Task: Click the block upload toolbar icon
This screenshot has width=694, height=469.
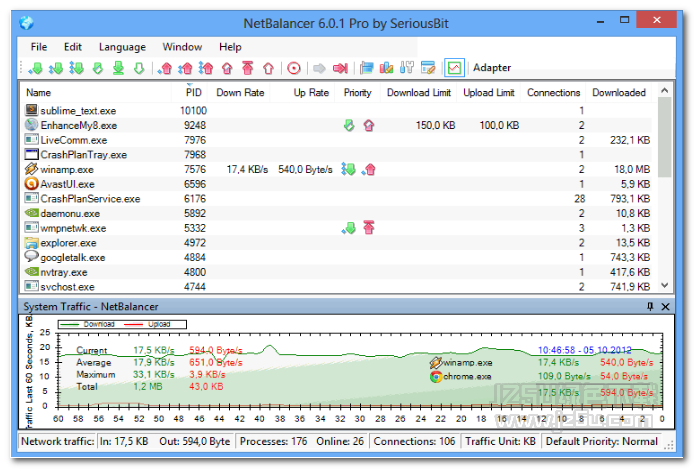Action: click(x=248, y=68)
